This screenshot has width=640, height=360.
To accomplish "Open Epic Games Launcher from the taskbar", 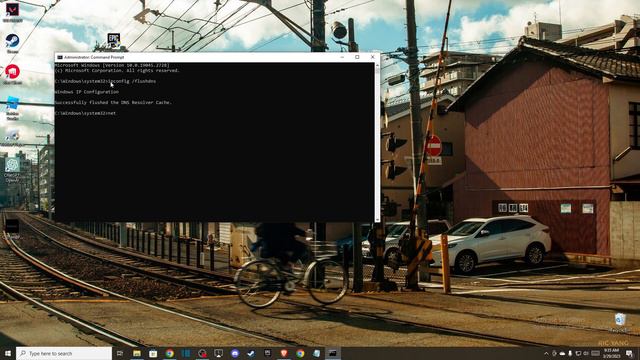I will coord(267,353).
